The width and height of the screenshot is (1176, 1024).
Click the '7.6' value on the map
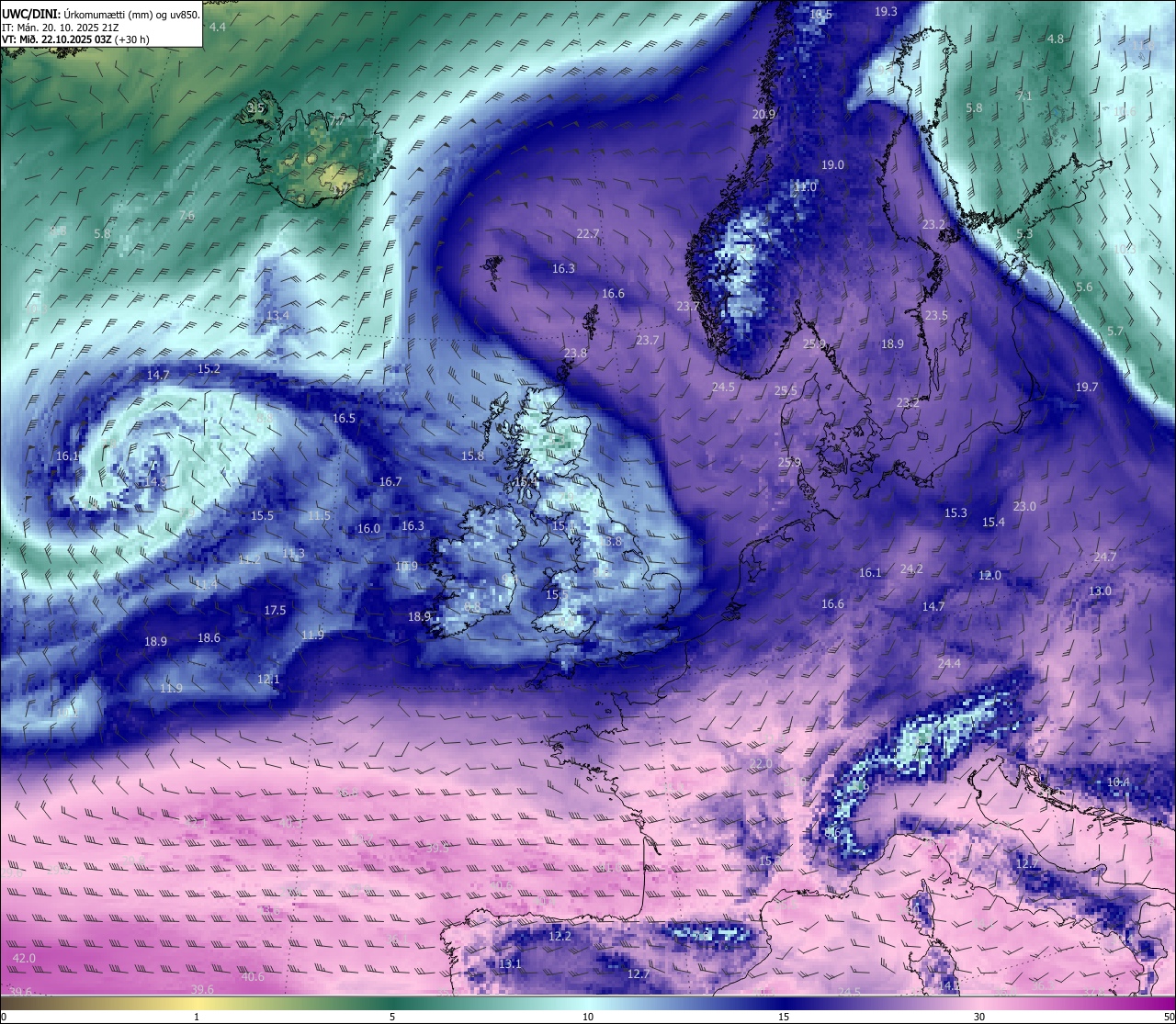point(187,216)
